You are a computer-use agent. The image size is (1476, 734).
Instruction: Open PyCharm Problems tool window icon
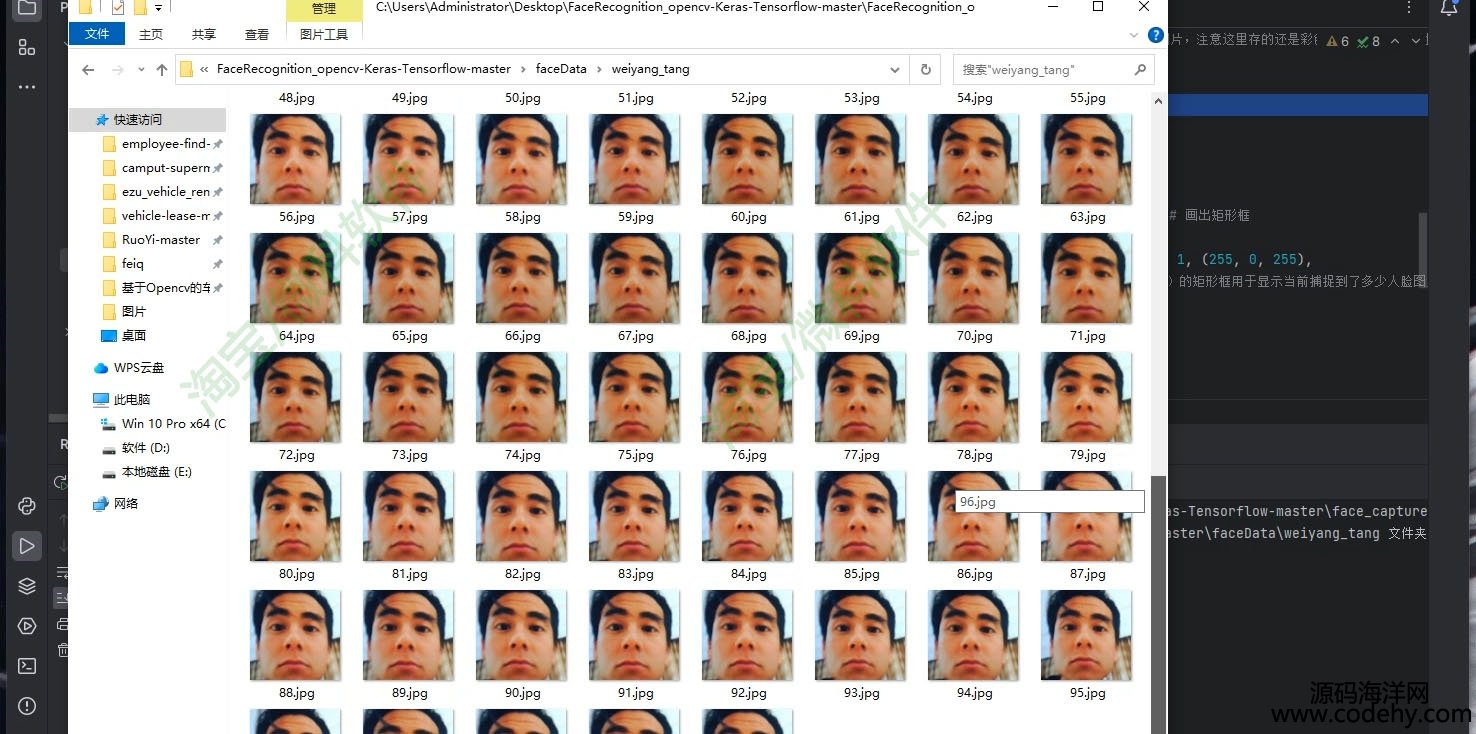point(27,706)
